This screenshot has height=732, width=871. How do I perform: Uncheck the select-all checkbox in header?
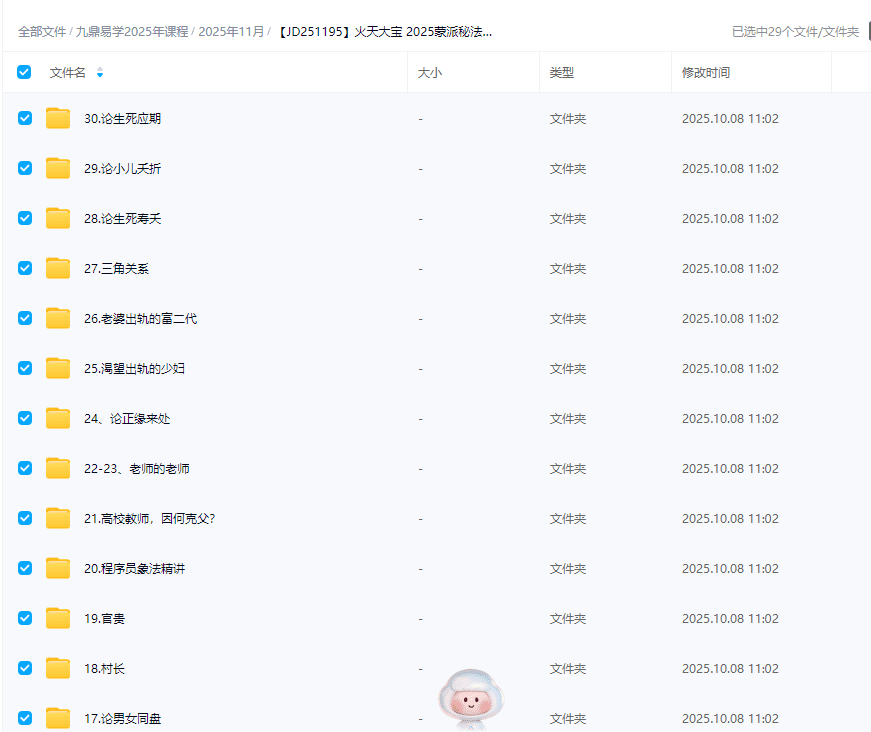24,72
